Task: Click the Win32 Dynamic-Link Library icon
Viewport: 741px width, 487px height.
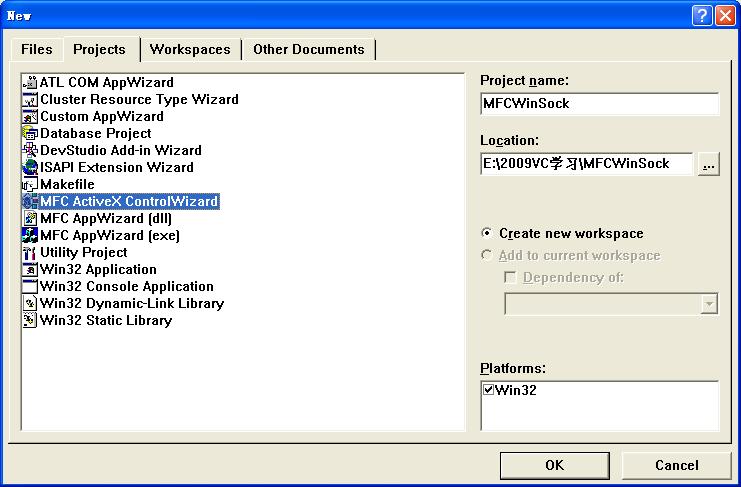Action: pos(30,303)
